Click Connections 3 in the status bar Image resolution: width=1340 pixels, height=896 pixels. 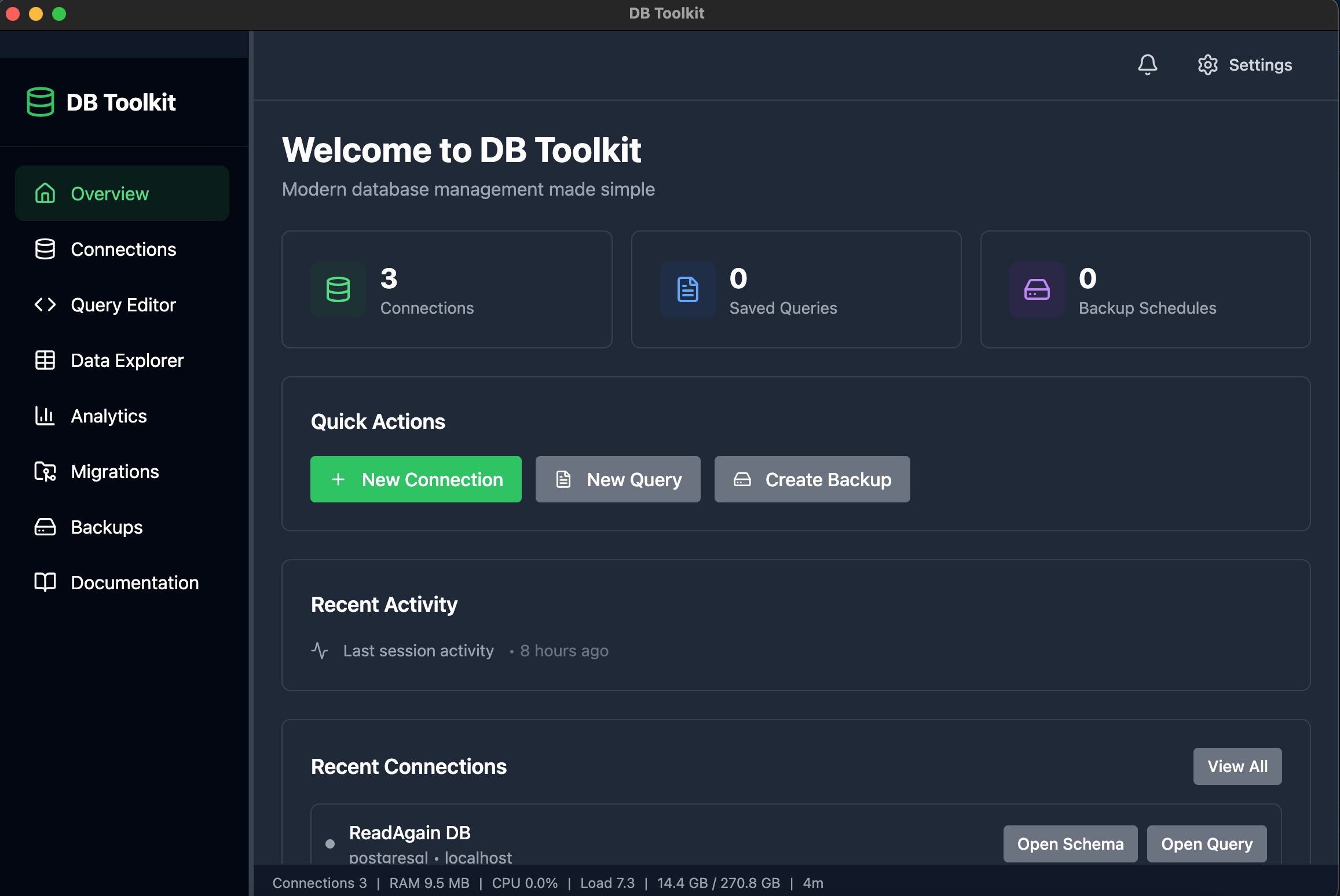click(319, 883)
